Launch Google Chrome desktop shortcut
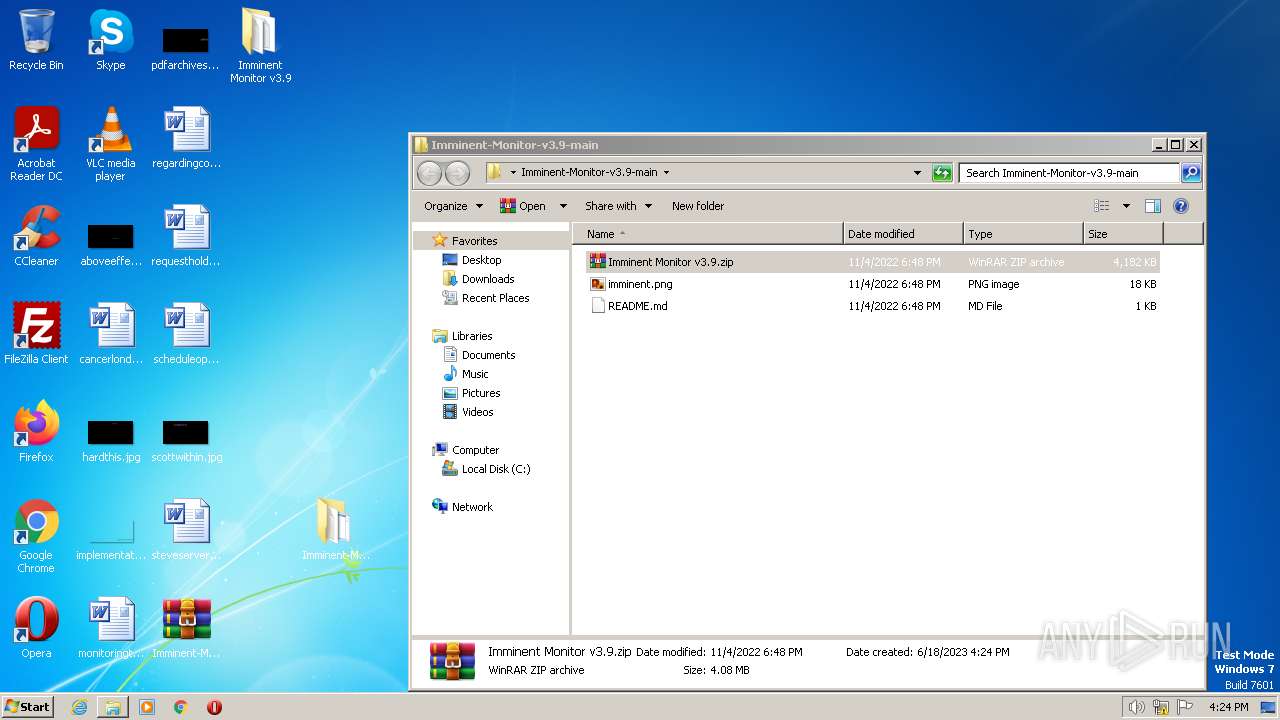 tap(36, 536)
